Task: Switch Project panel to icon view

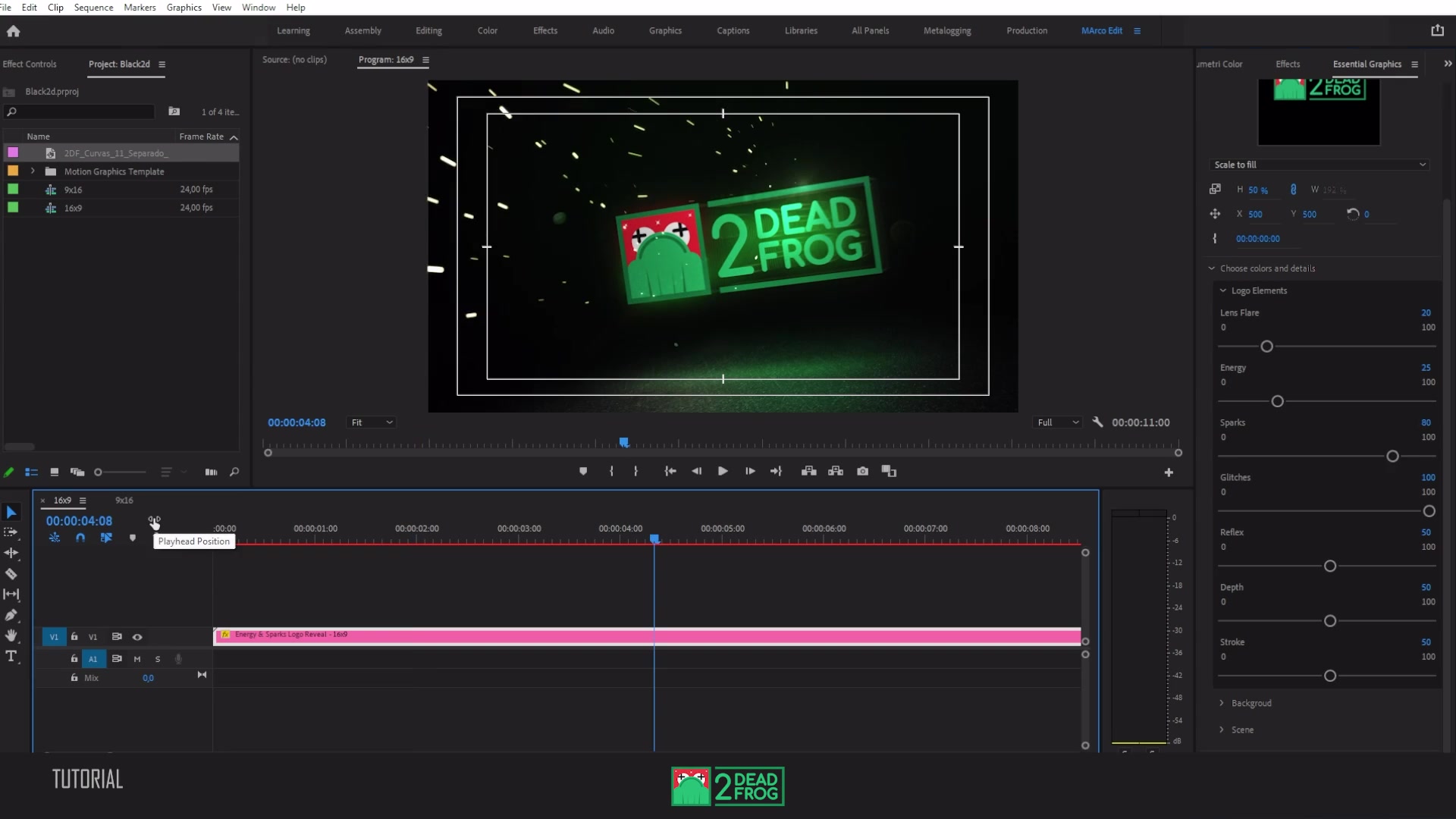Action: [x=54, y=472]
